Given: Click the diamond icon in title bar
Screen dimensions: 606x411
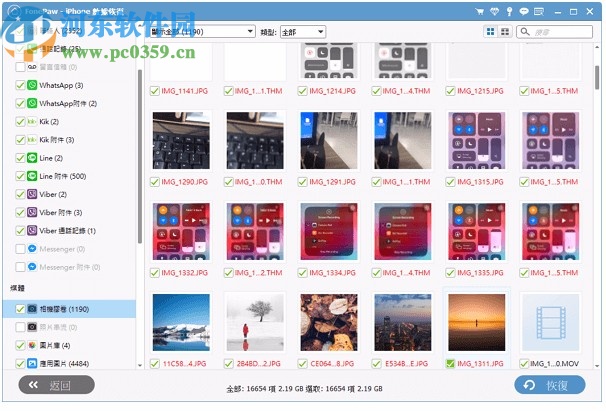Looking at the screenshot, I should (494, 12).
